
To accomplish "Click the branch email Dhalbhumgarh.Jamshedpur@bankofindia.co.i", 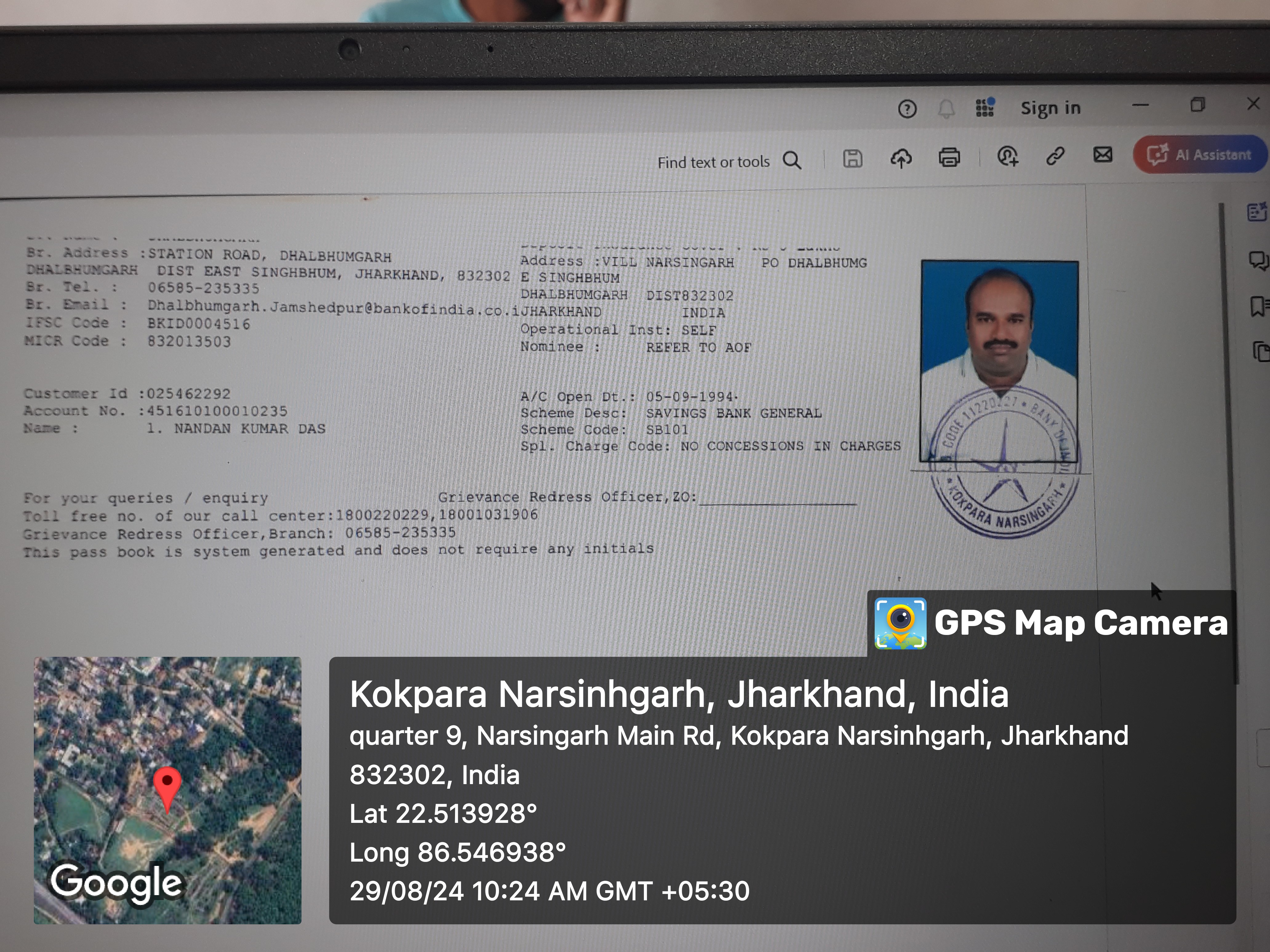I will pos(334,309).
